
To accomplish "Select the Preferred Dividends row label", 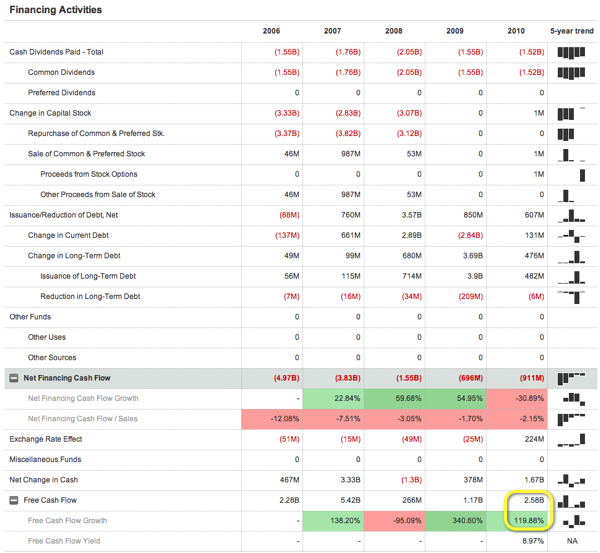I will (62, 93).
